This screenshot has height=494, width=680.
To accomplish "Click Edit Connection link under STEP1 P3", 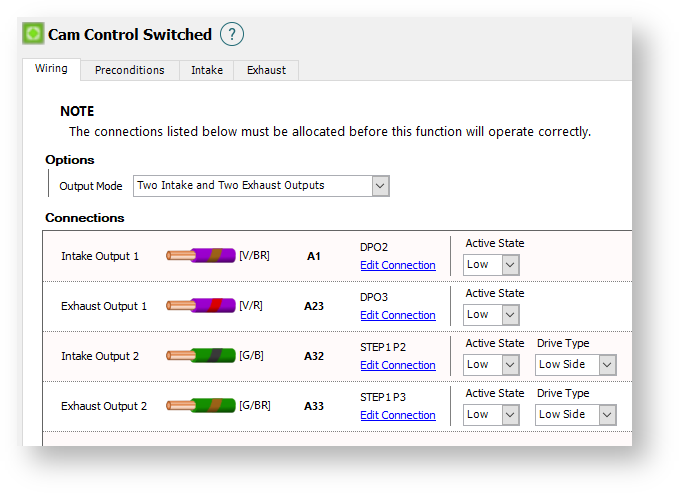I will [x=397, y=415].
